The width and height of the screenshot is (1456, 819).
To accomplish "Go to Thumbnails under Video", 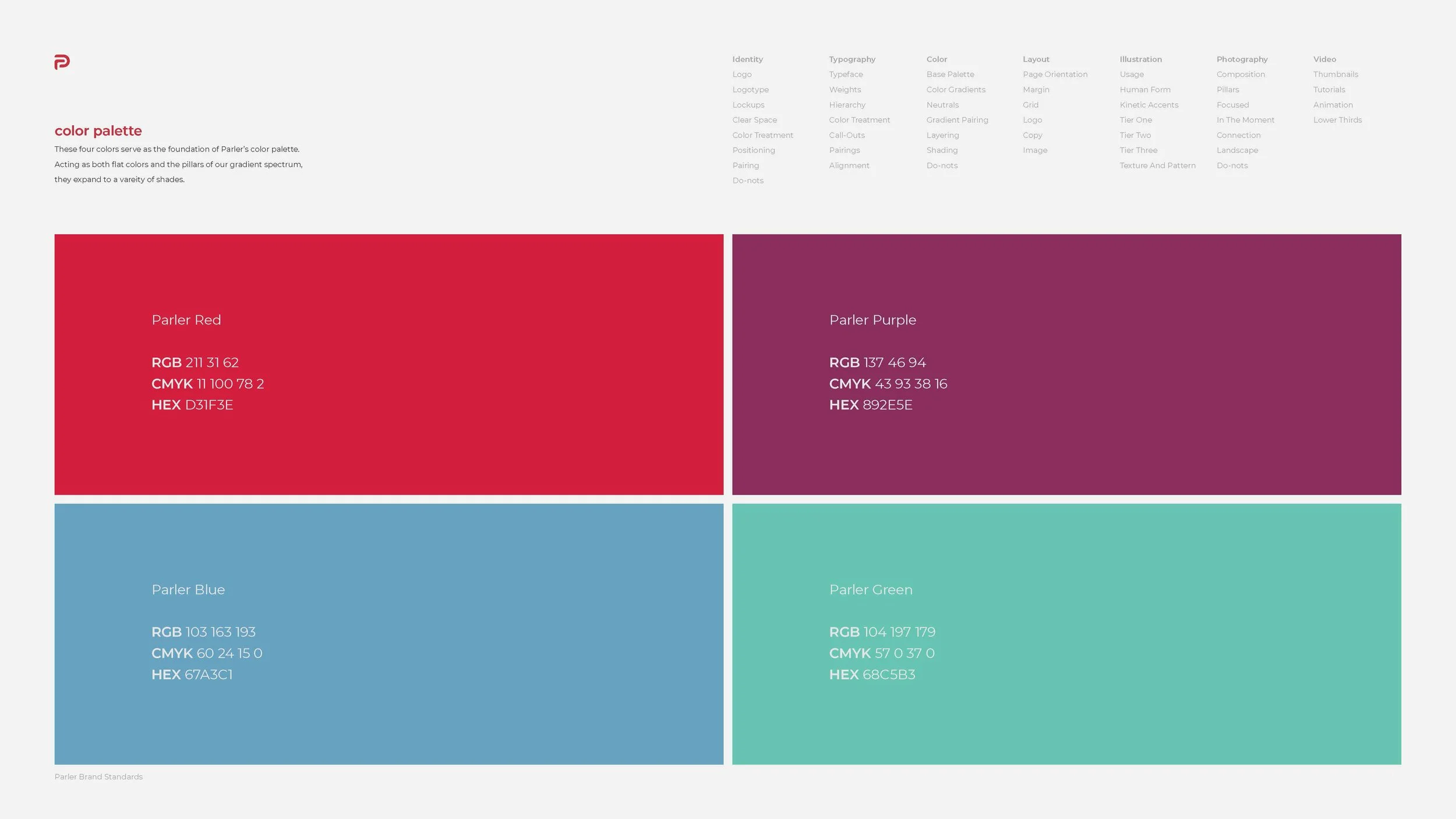I will (1335, 75).
